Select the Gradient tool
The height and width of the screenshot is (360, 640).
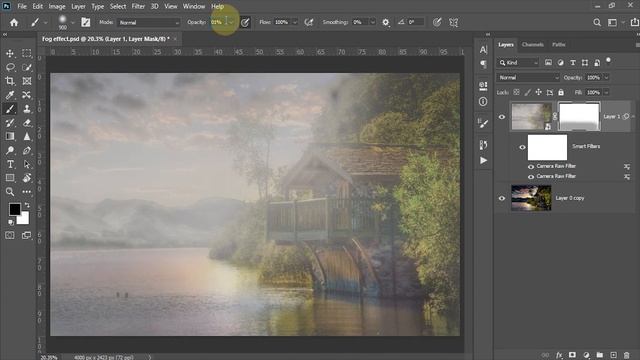(10, 137)
